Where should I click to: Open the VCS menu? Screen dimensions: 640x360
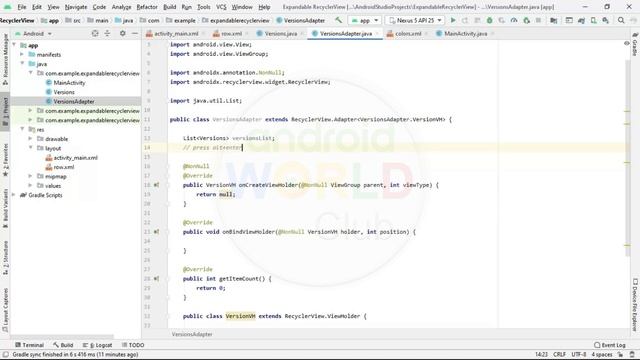pos(221,7)
